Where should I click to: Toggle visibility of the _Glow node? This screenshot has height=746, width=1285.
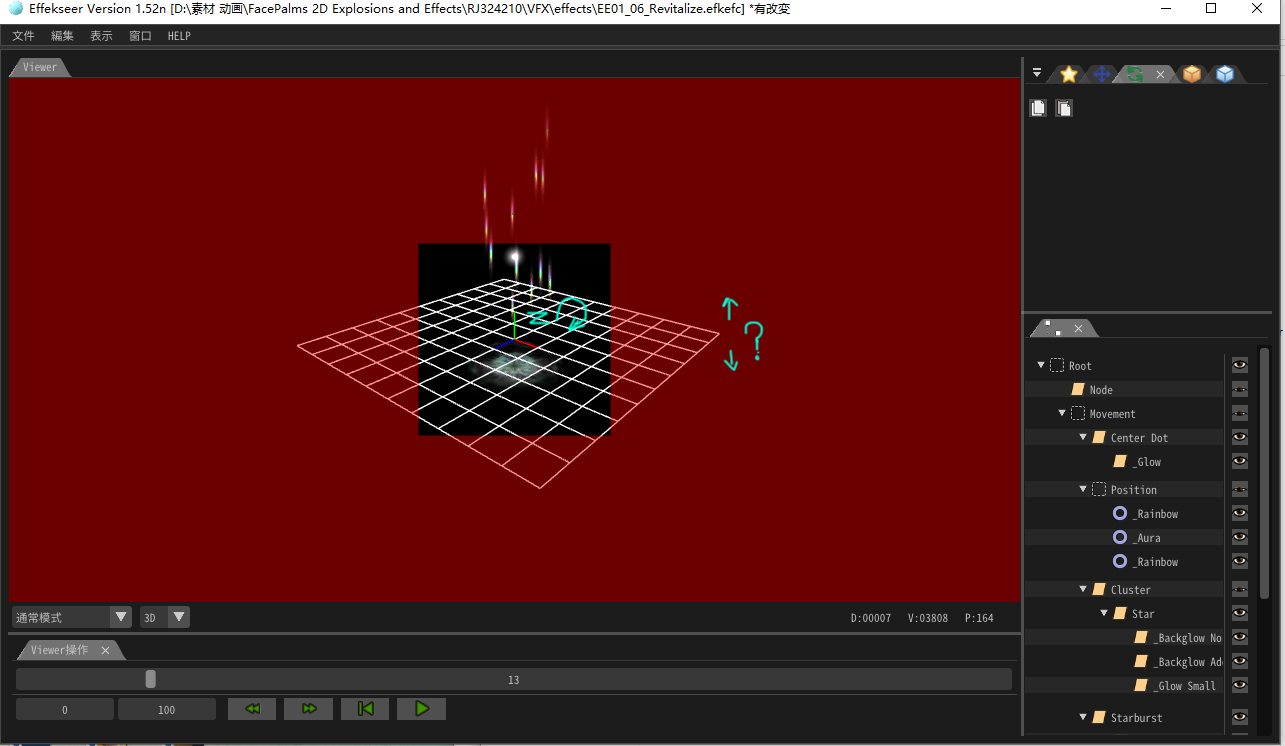pos(1240,462)
